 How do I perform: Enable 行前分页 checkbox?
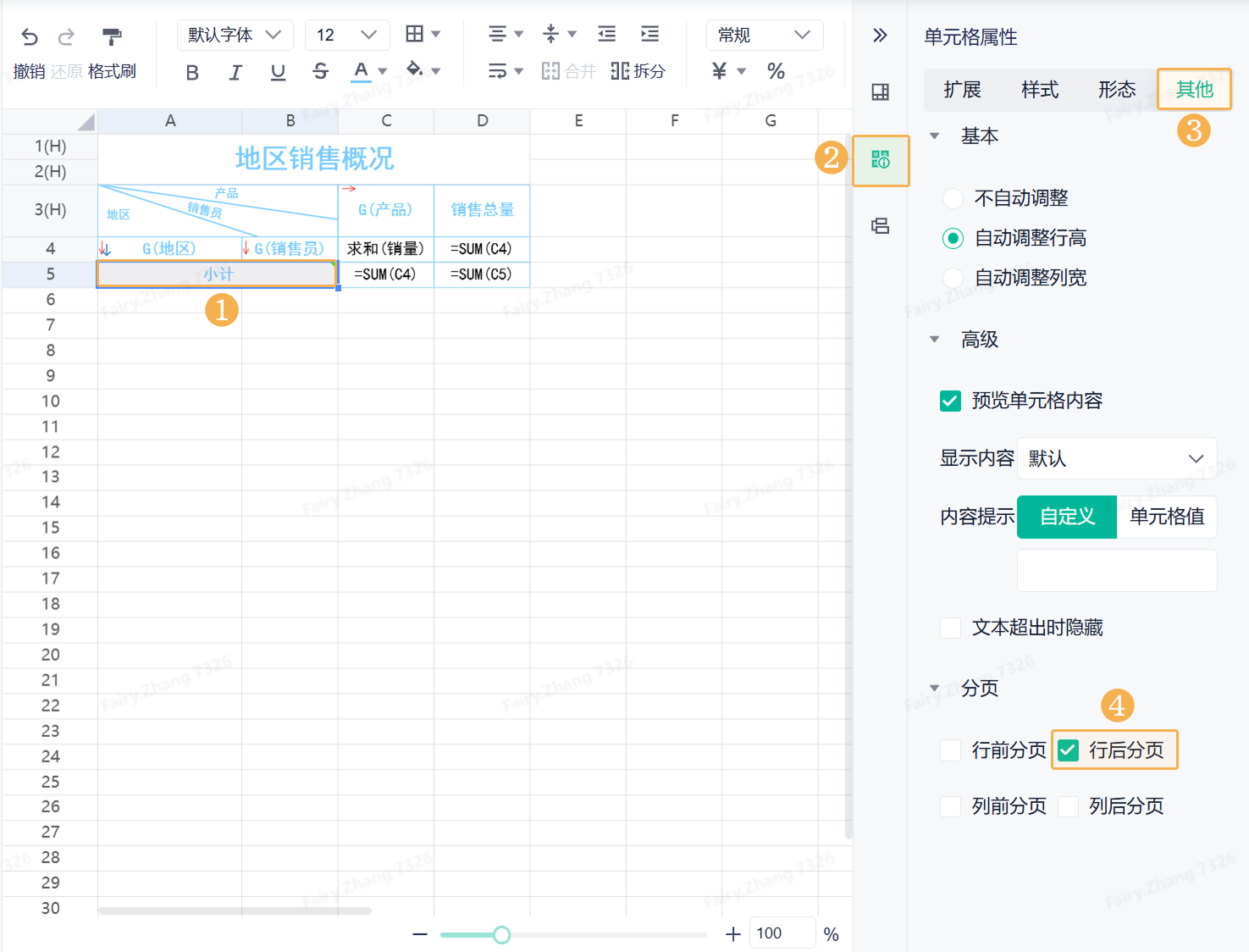(950, 750)
